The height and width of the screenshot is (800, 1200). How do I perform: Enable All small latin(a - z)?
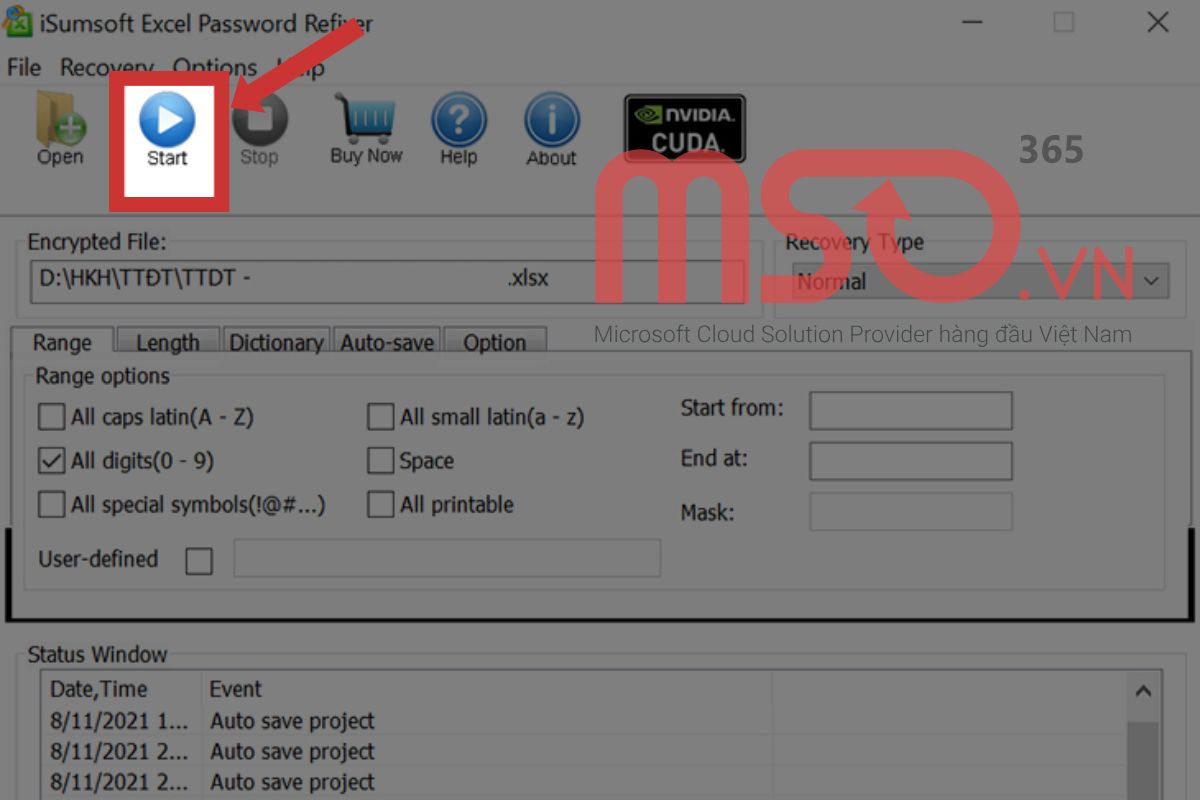click(380, 416)
